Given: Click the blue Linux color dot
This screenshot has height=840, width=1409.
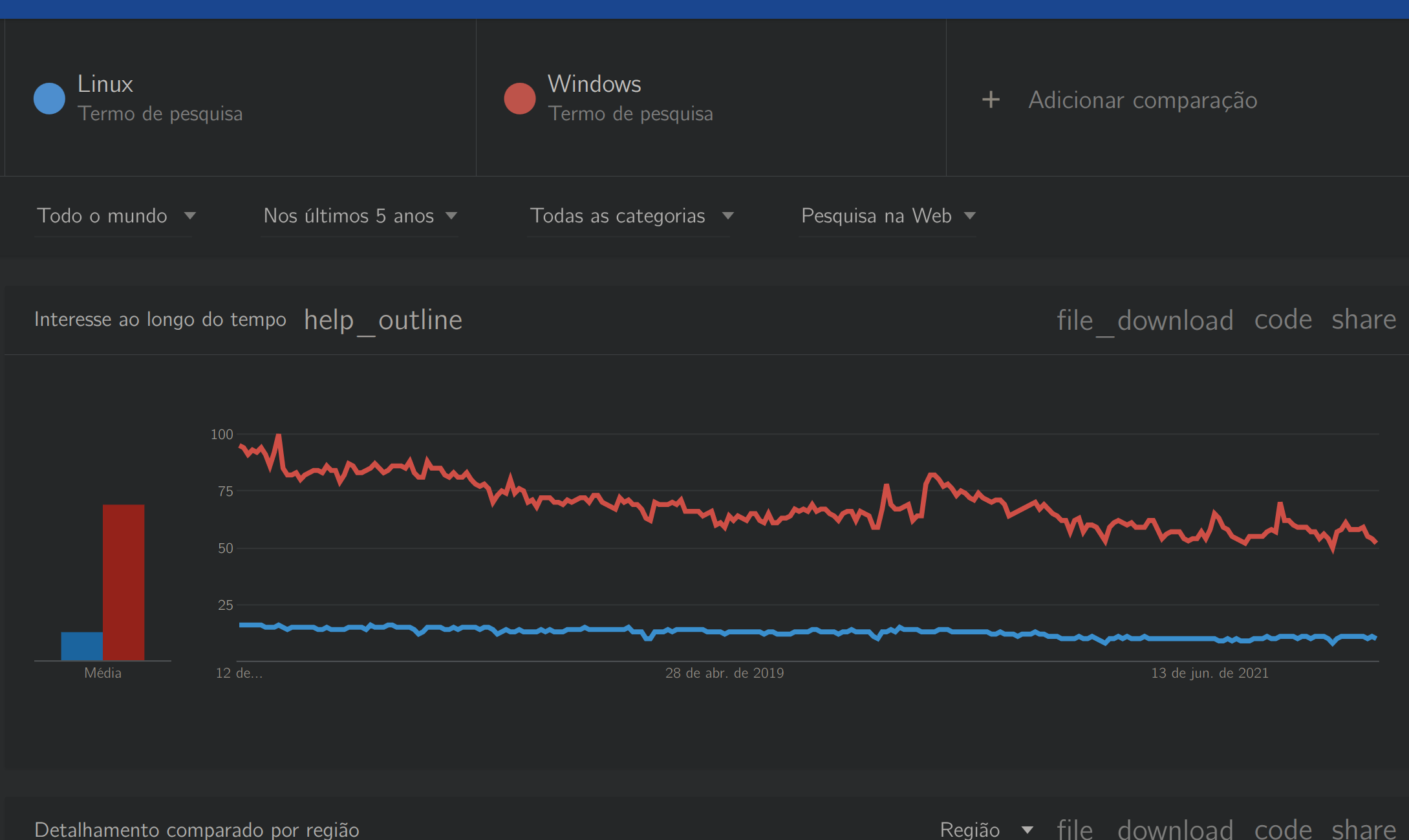Looking at the screenshot, I should tap(49, 99).
